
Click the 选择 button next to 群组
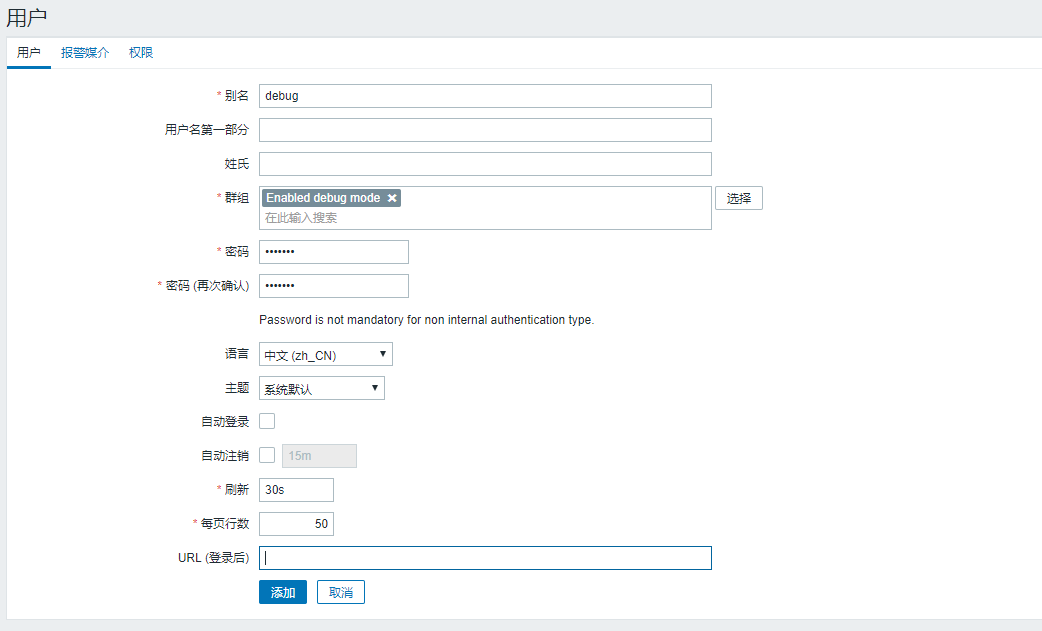click(739, 197)
